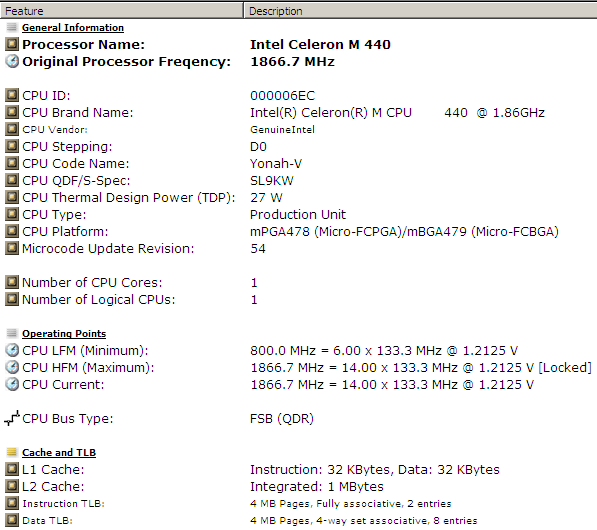Click the bus signal icon beside CPU Bus Type
597x530 pixels.
12,418
